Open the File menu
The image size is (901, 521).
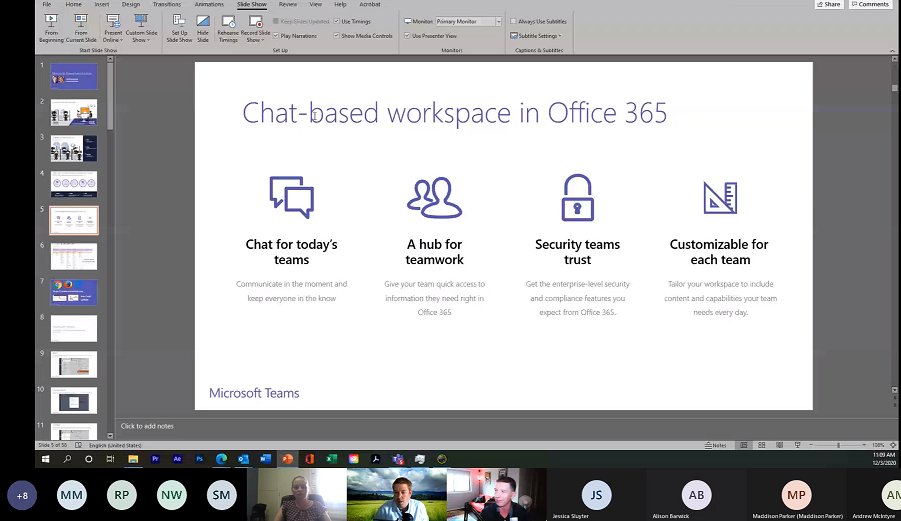tap(47, 4)
